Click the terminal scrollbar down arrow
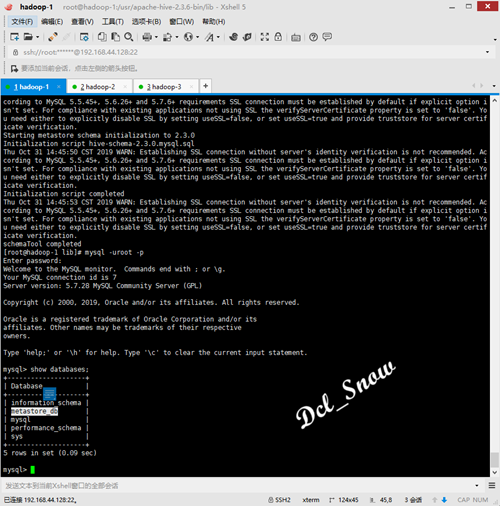Viewport: 500px width, 506px height. tap(495, 472)
